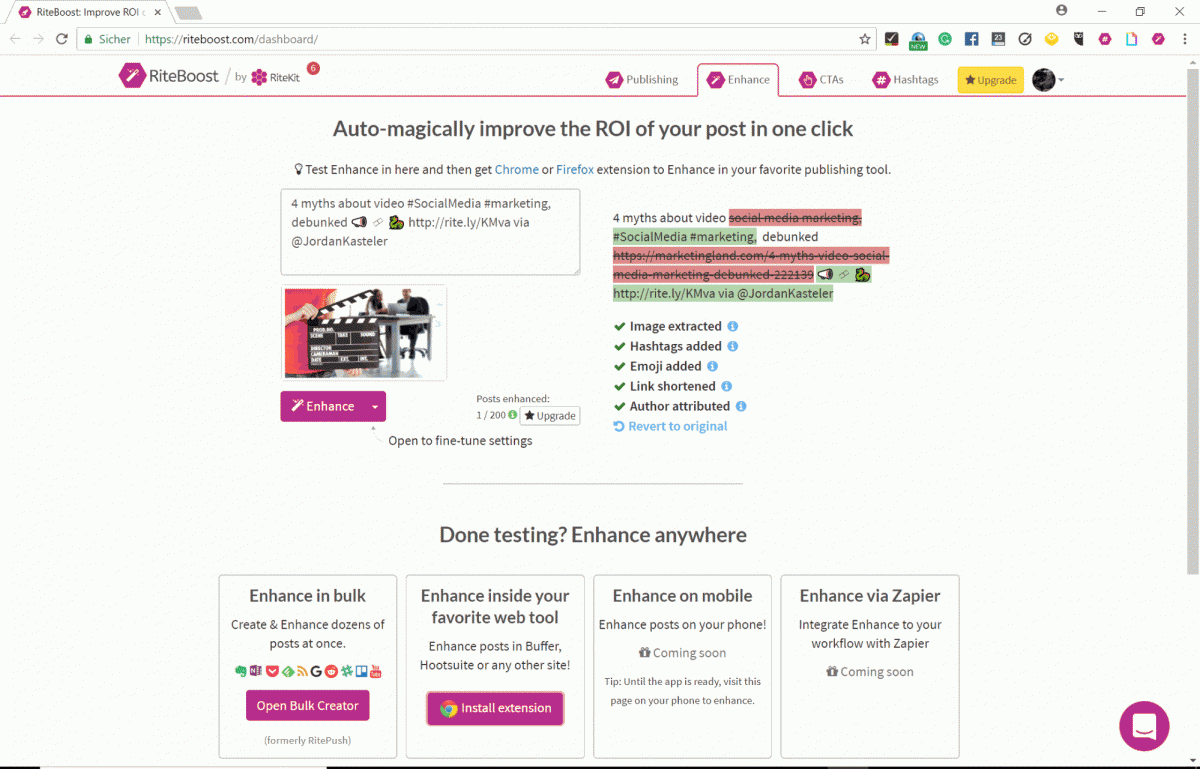Click the Facebook extension icon in toolbar
Screen dimensions: 1200x769
point(971,39)
